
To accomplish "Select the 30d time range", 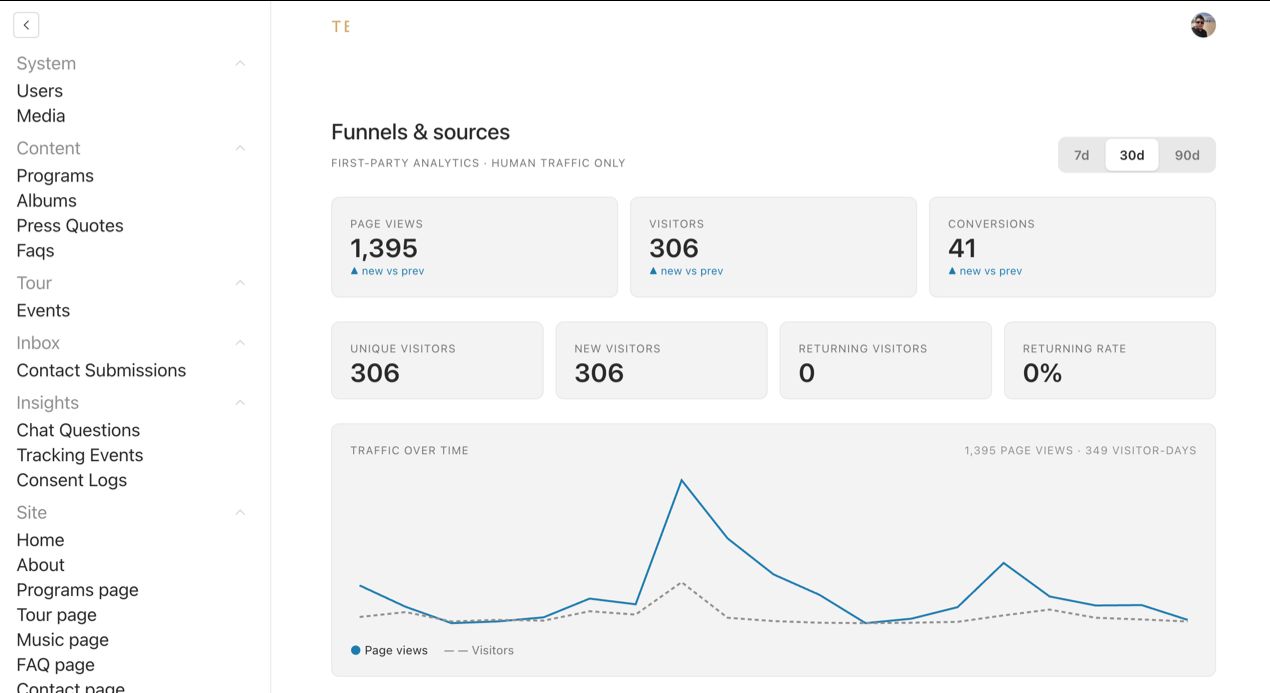I will tap(1132, 155).
